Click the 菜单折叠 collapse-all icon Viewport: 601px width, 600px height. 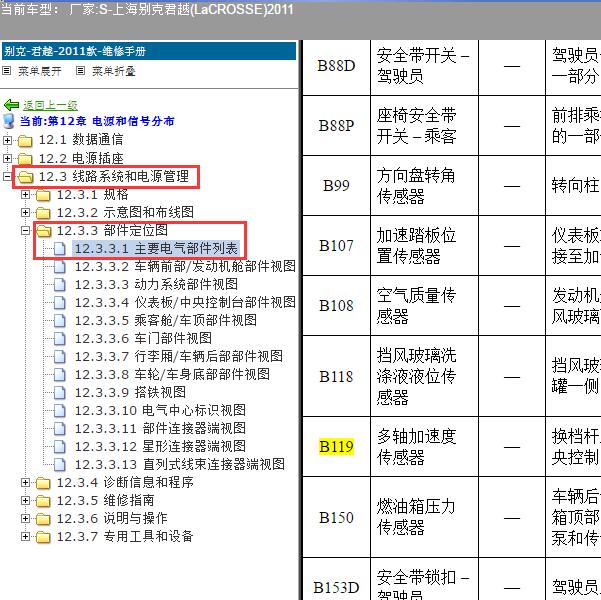point(80,71)
